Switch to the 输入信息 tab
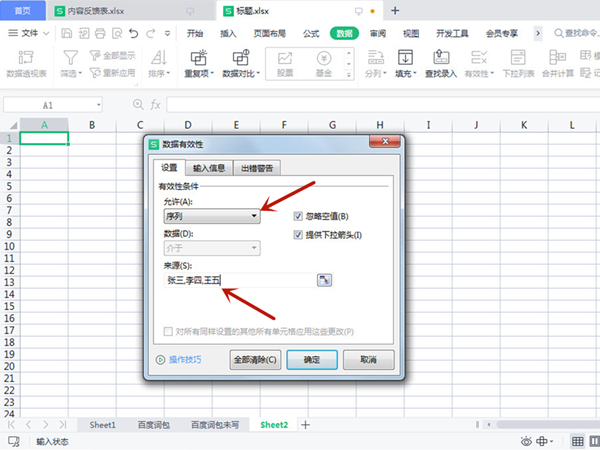 click(x=209, y=168)
